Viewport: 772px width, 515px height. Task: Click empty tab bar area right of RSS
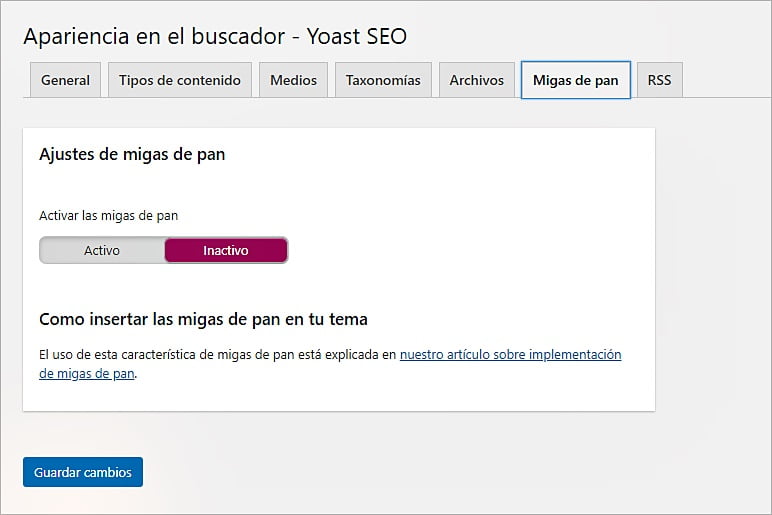(725, 80)
